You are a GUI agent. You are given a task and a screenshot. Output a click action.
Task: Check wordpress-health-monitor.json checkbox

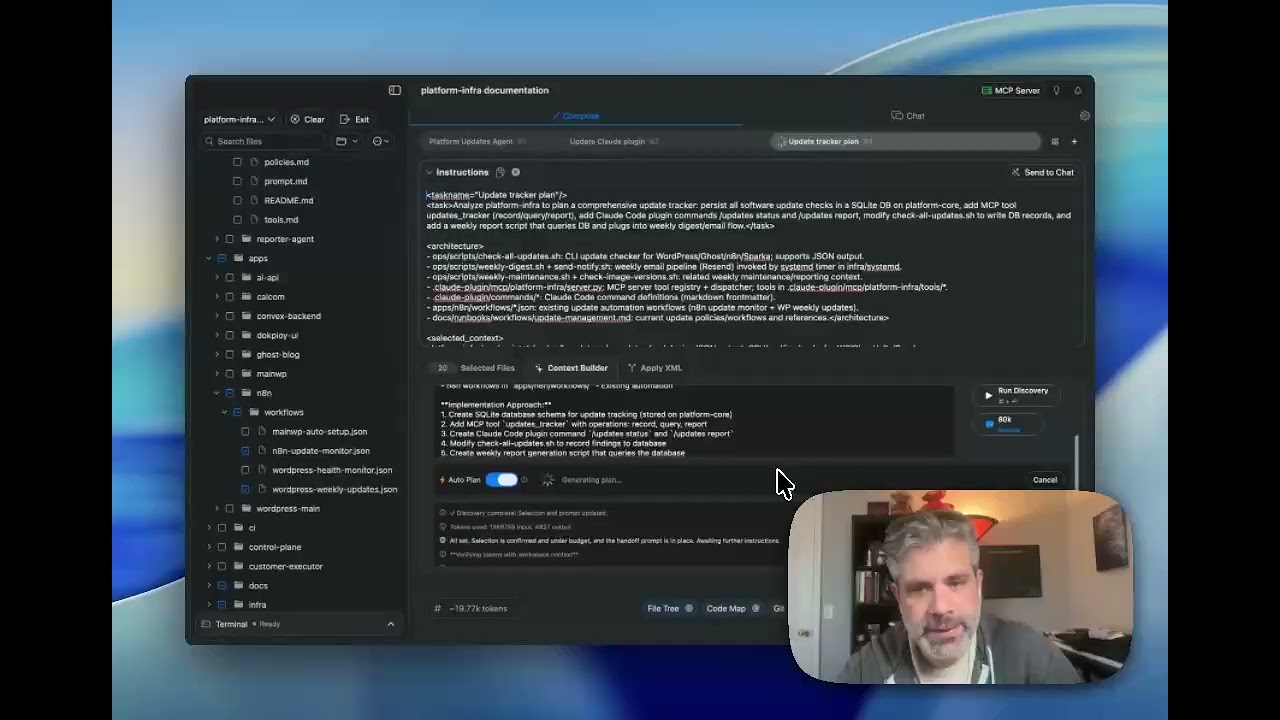pyautogui.click(x=245, y=470)
